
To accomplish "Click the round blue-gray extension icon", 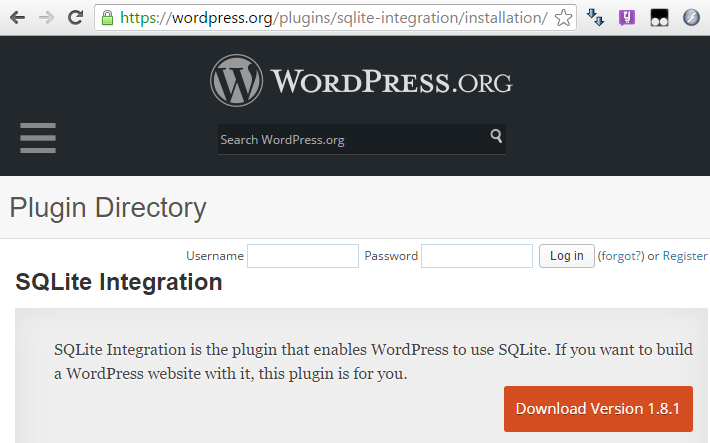I will point(691,18).
